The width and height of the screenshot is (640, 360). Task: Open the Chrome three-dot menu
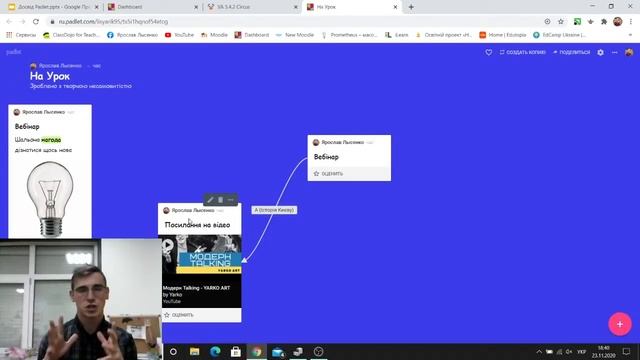631,22
